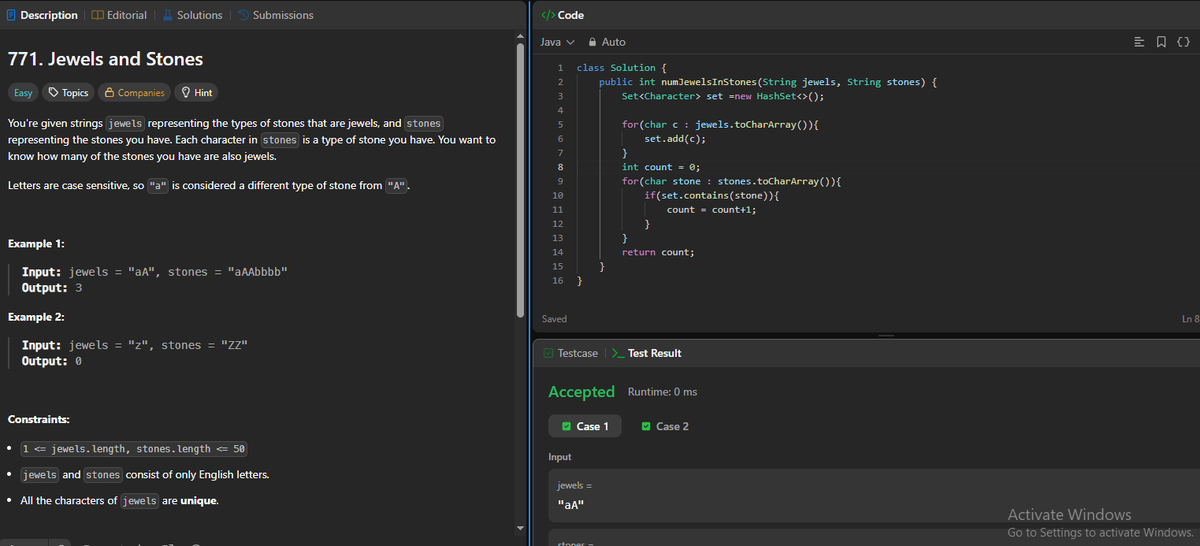Click the 'class Solution {' code line
The width and height of the screenshot is (1200, 546).
[621, 68]
